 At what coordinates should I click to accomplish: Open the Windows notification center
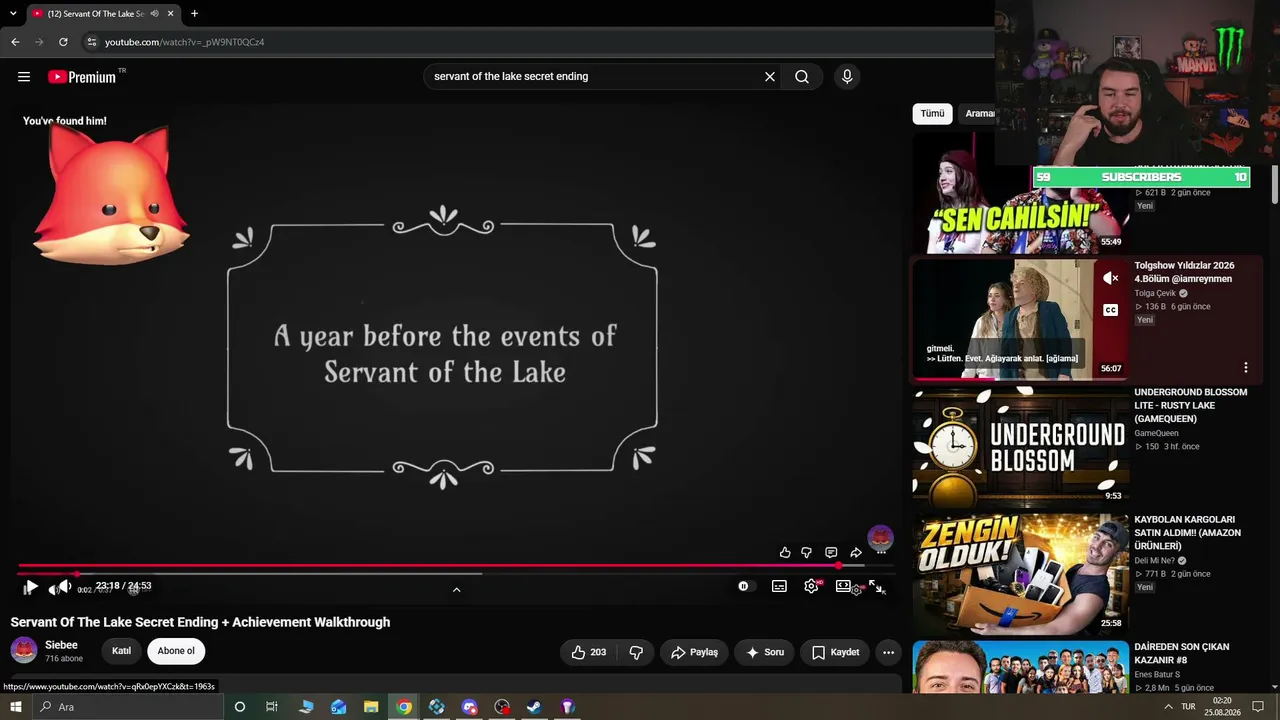(1259, 707)
